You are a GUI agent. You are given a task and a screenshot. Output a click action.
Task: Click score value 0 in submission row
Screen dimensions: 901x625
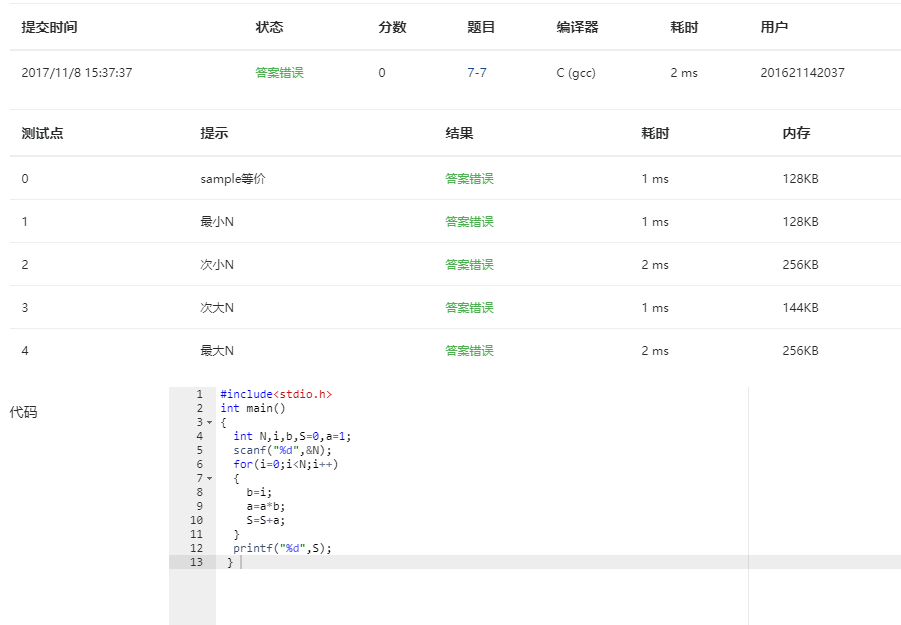click(382, 72)
